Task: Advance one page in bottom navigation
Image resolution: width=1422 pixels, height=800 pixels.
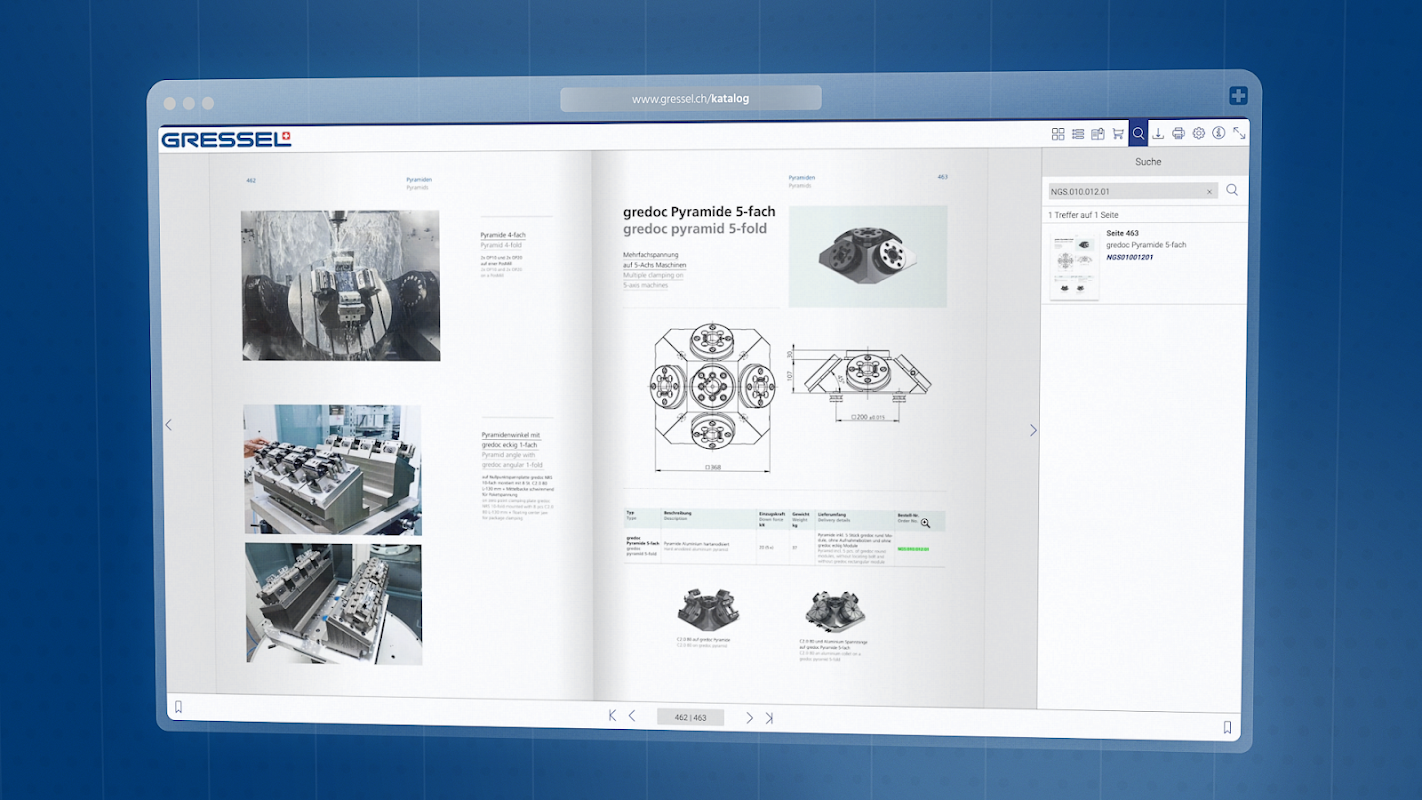Action: coord(749,717)
